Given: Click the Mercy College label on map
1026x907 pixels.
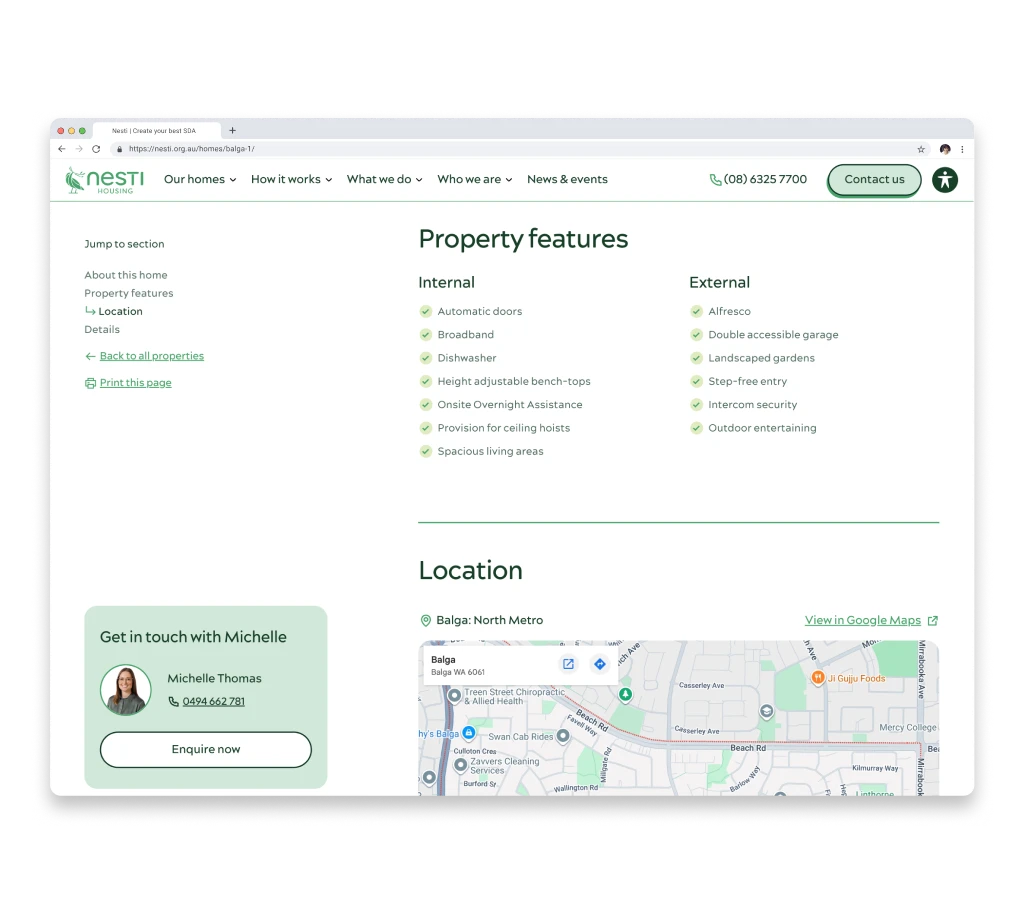Looking at the screenshot, I should [908, 727].
